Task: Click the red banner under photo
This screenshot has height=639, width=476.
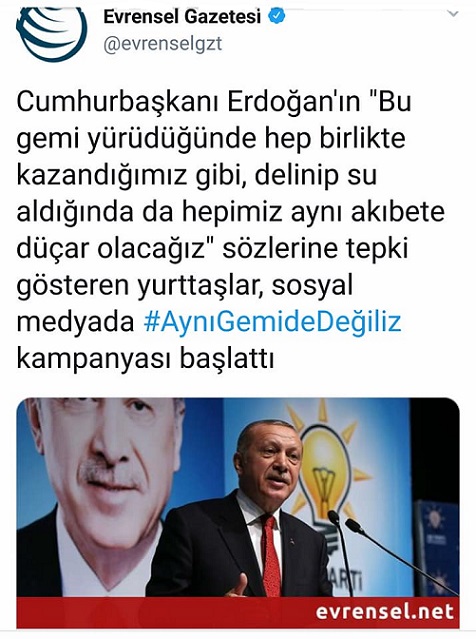Action: 238,613
